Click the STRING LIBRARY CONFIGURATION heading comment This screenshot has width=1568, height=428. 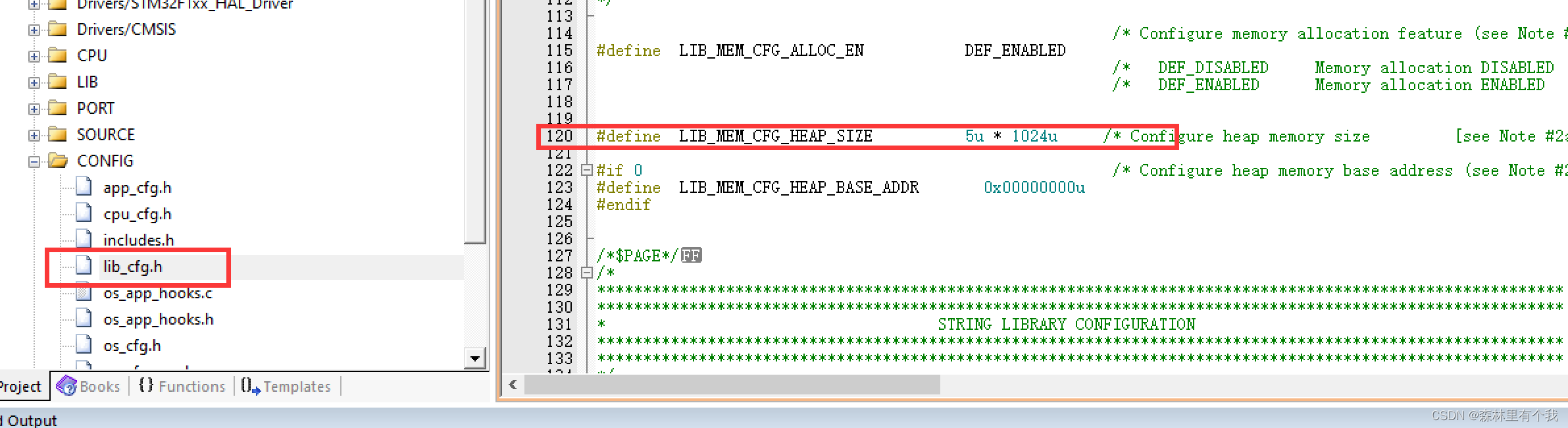point(1067,325)
